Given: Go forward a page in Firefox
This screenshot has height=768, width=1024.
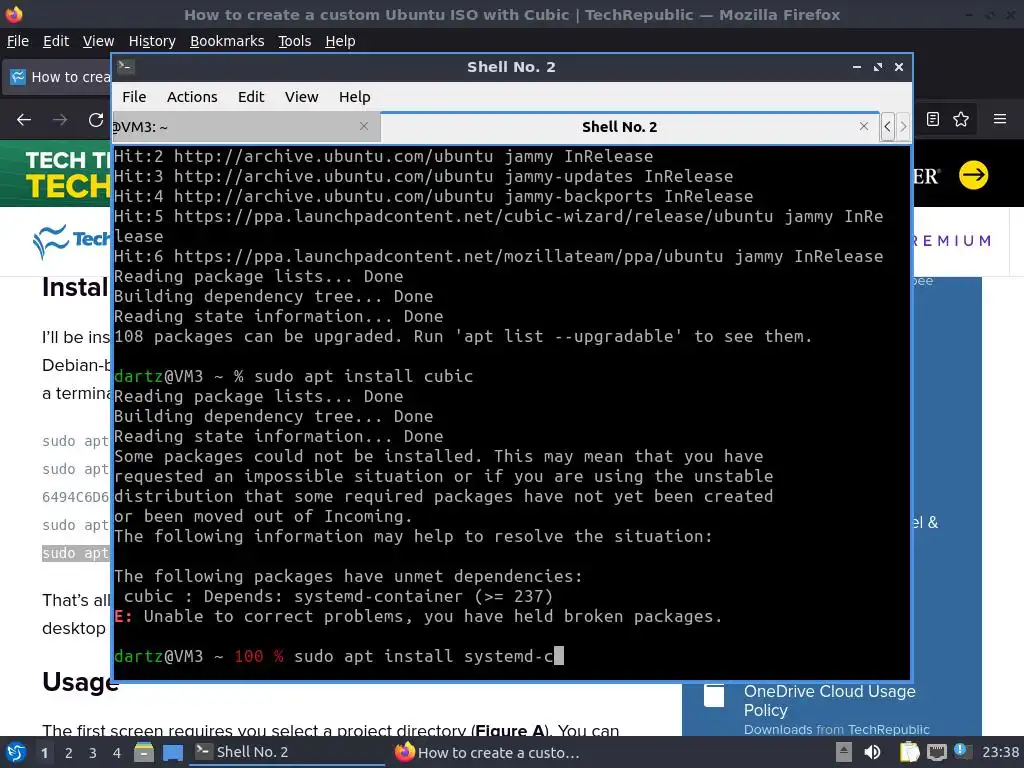Looking at the screenshot, I should tap(60, 120).
